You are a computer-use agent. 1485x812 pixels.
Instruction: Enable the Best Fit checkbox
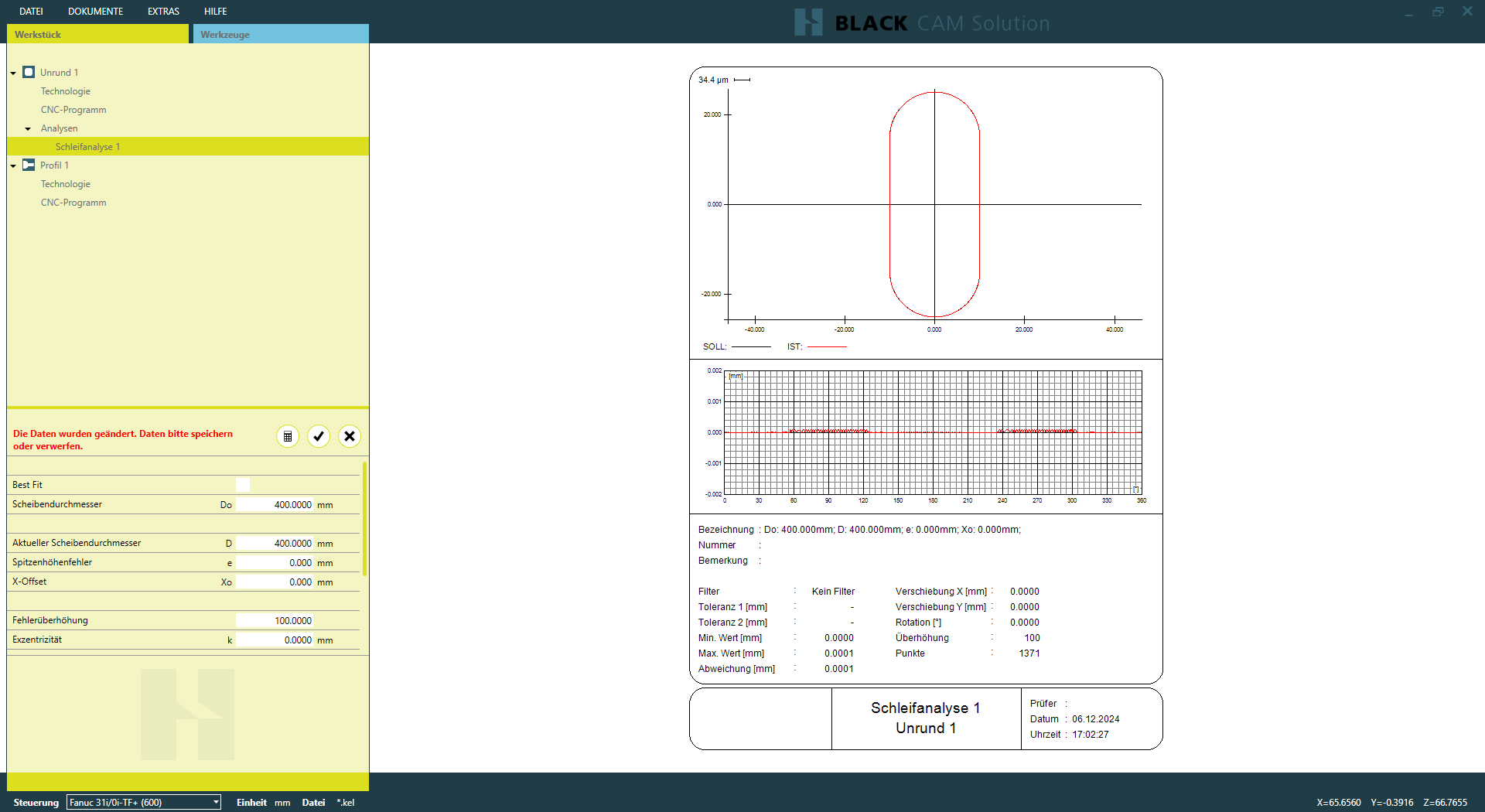[243, 485]
